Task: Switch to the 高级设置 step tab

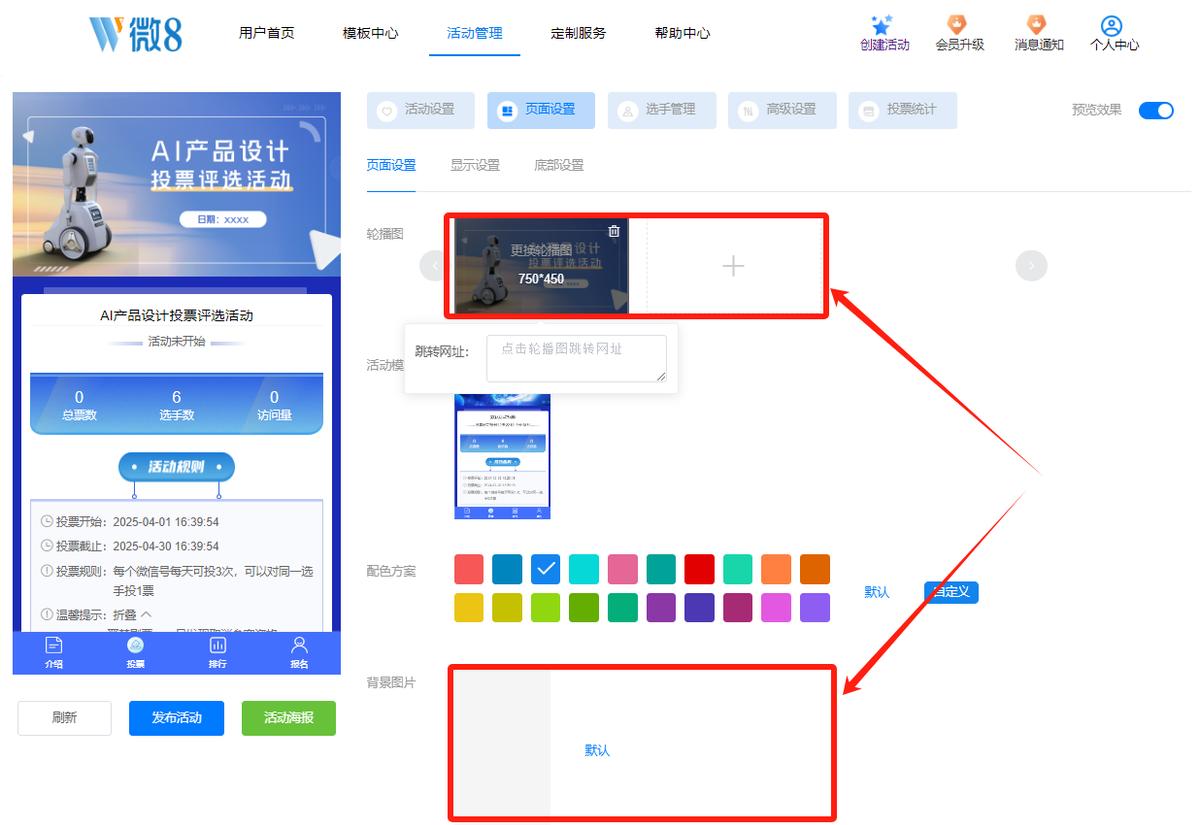Action: point(782,110)
